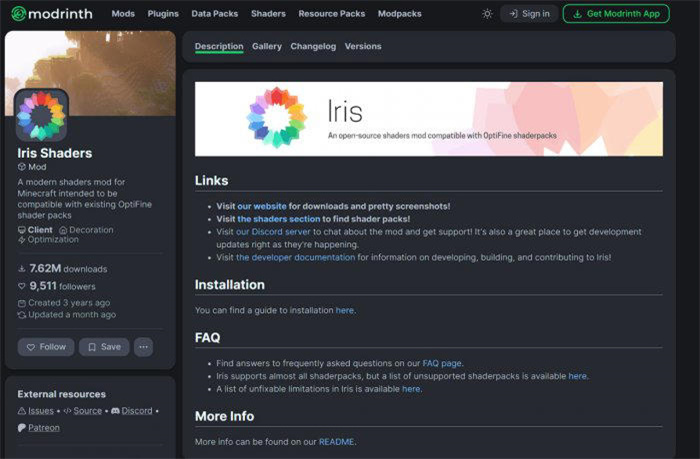700x459 pixels.
Task: Follow the Iris Shaders project
Action: [x=46, y=347]
